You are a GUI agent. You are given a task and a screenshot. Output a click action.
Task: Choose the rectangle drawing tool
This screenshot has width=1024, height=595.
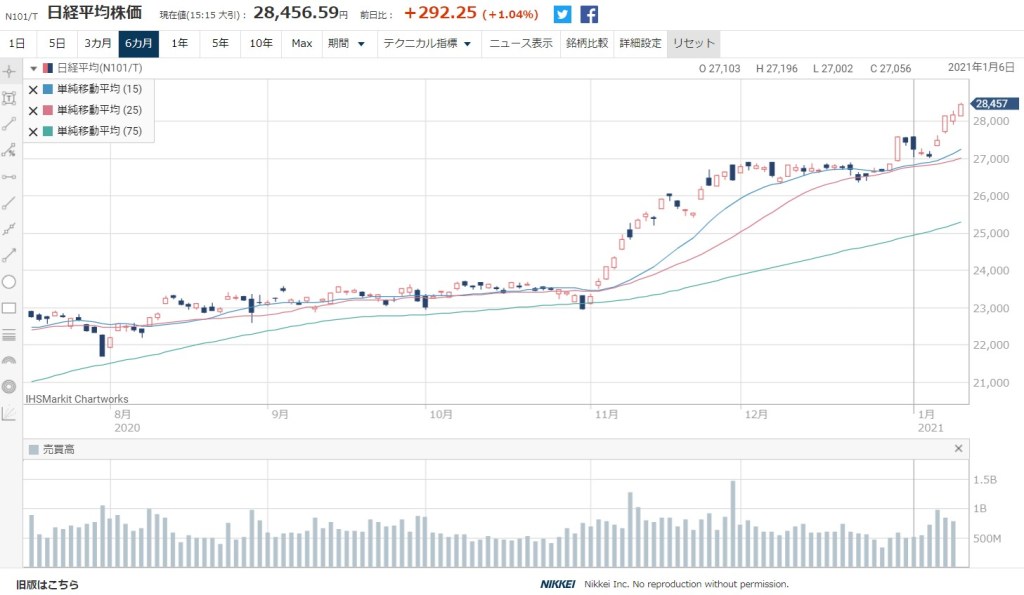(x=10, y=308)
